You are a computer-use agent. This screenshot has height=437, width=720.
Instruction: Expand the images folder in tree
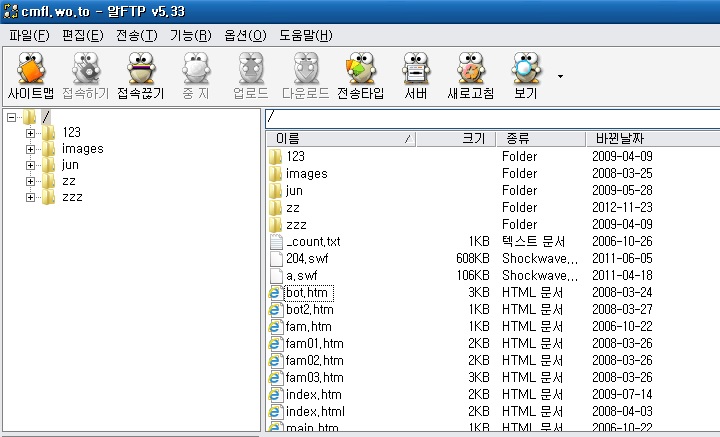[30, 149]
